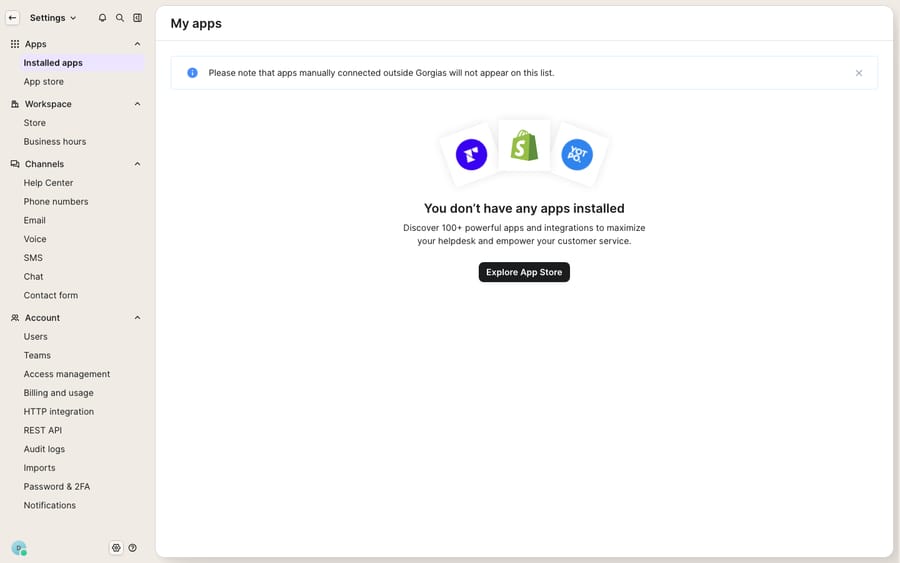Viewport: 900px width, 563px height.
Task: Click the gear icon at the sidebar bottom
Action: [x=117, y=548]
